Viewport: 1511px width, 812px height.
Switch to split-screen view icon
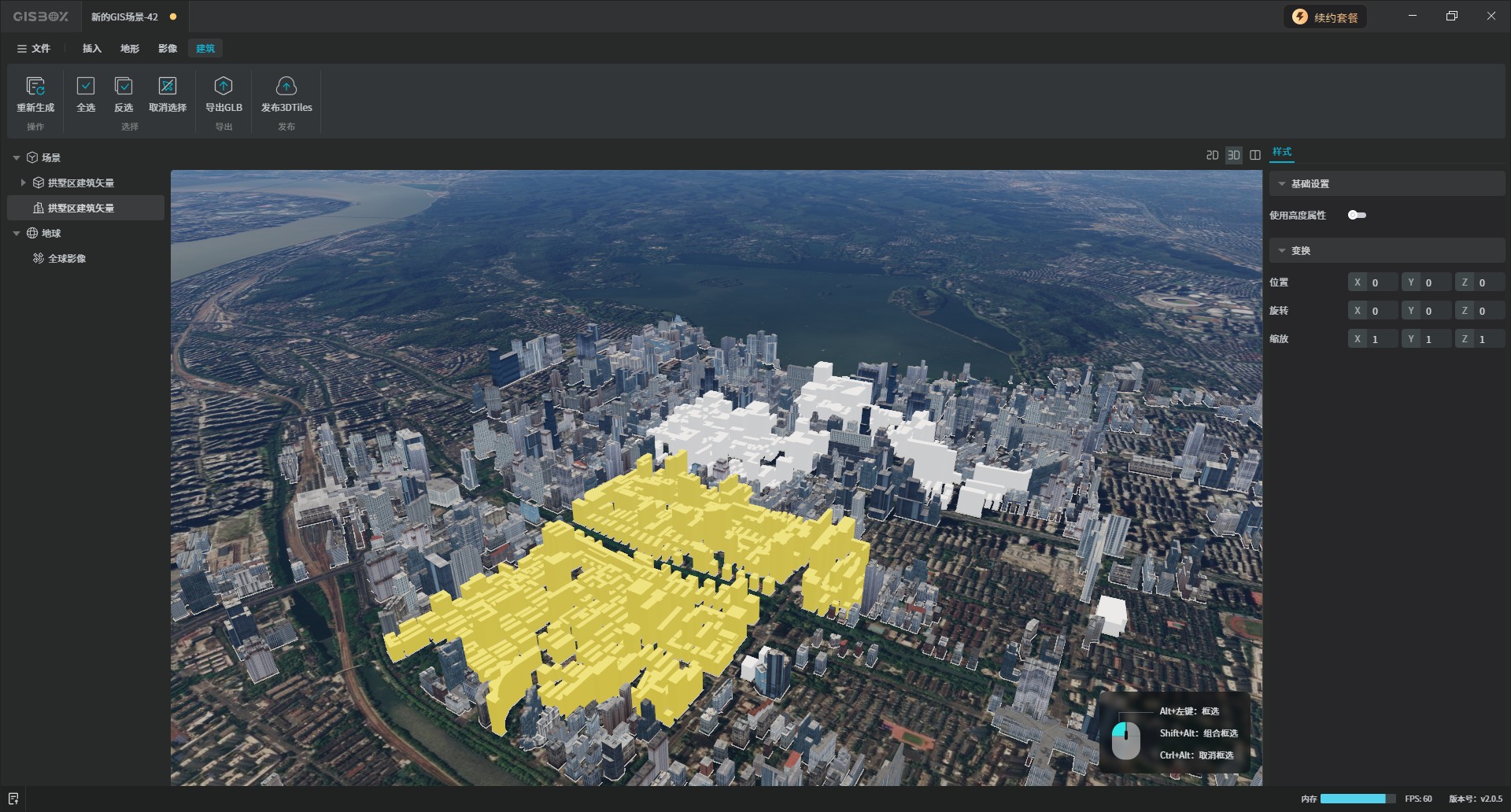(1255, 155)
